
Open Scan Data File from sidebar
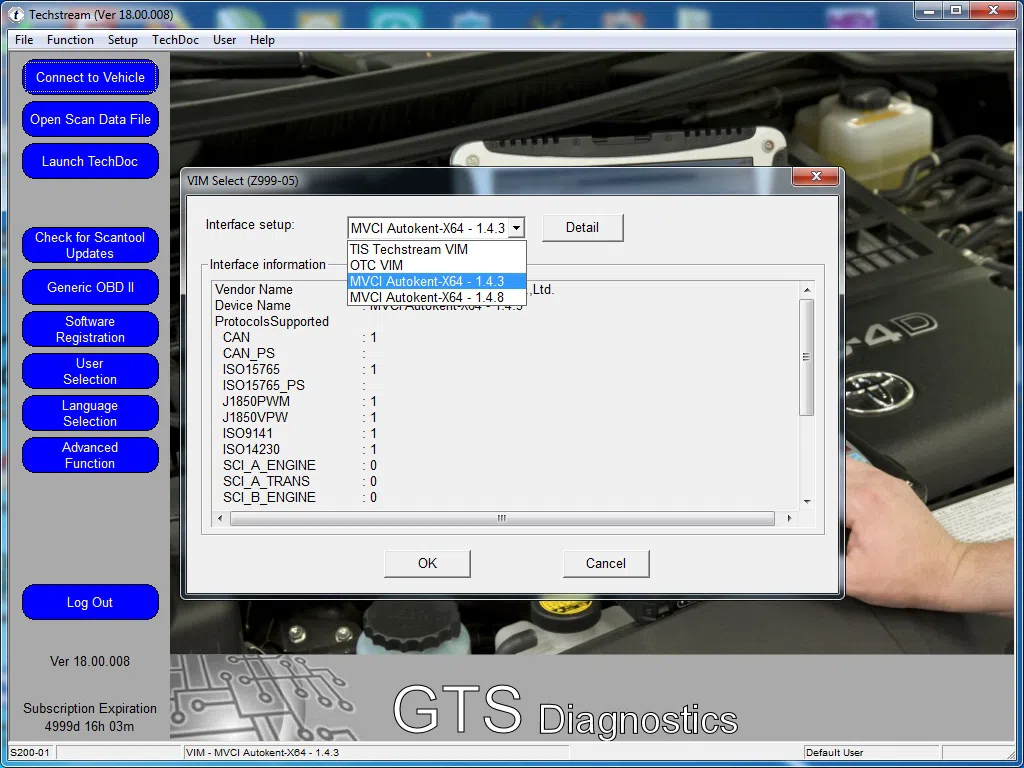[90, 120]
